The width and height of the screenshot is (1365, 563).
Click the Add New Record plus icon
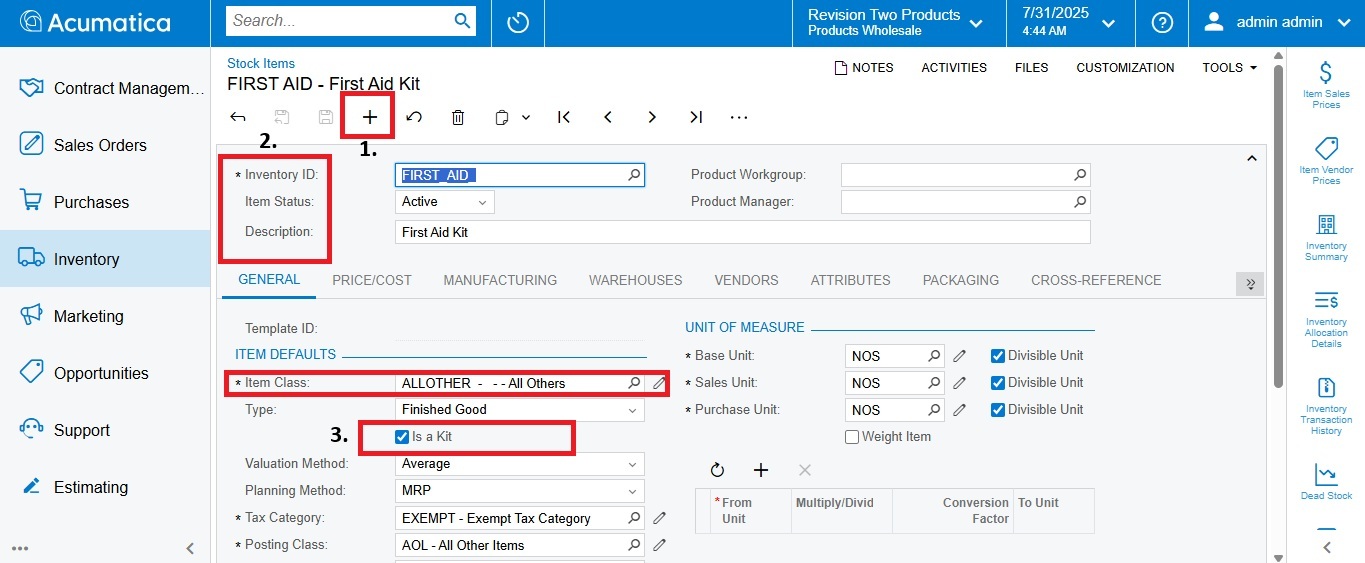tap(370, 117)
